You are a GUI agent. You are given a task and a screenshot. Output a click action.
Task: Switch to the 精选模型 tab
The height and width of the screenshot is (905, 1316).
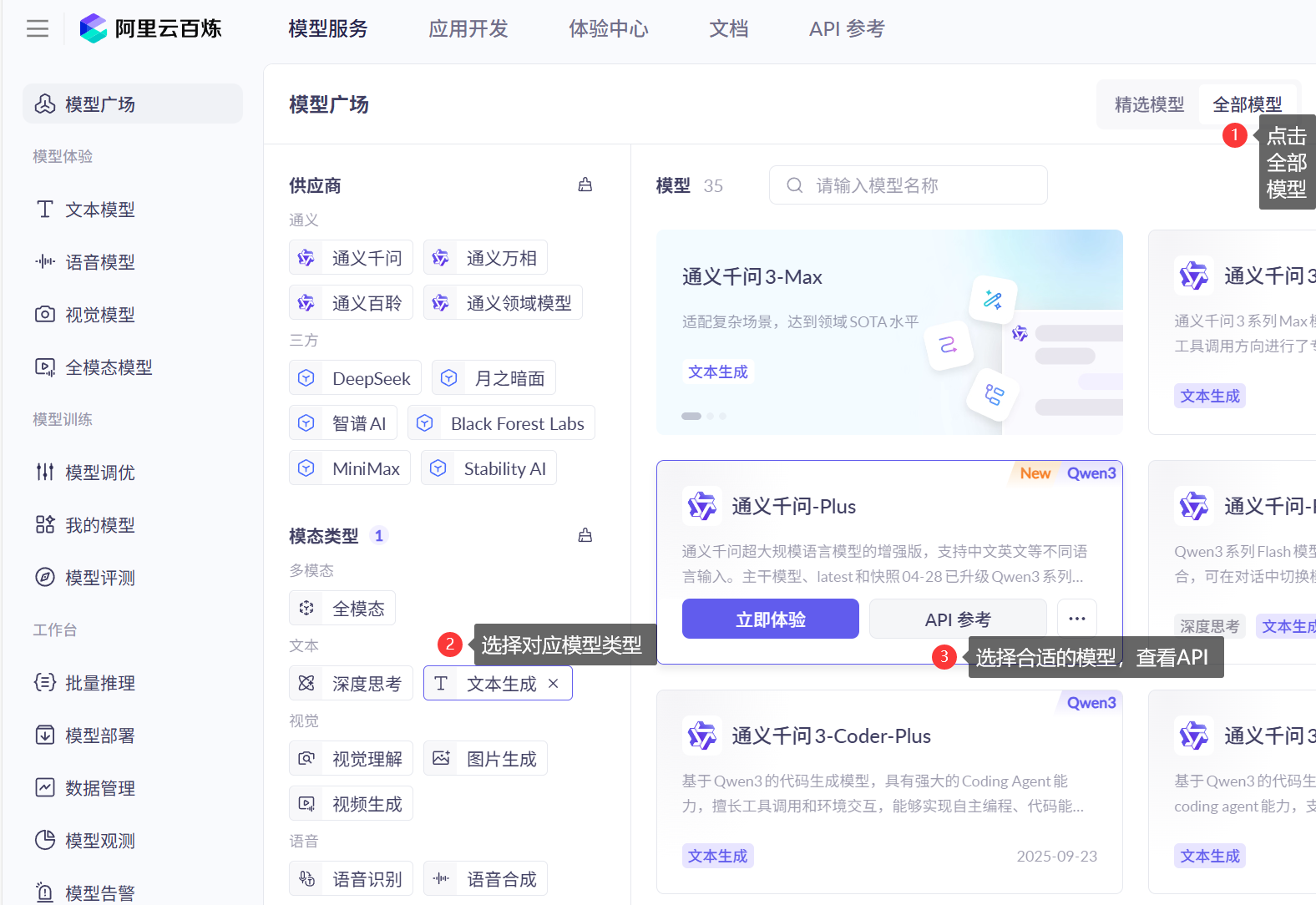click(1149, 104)
